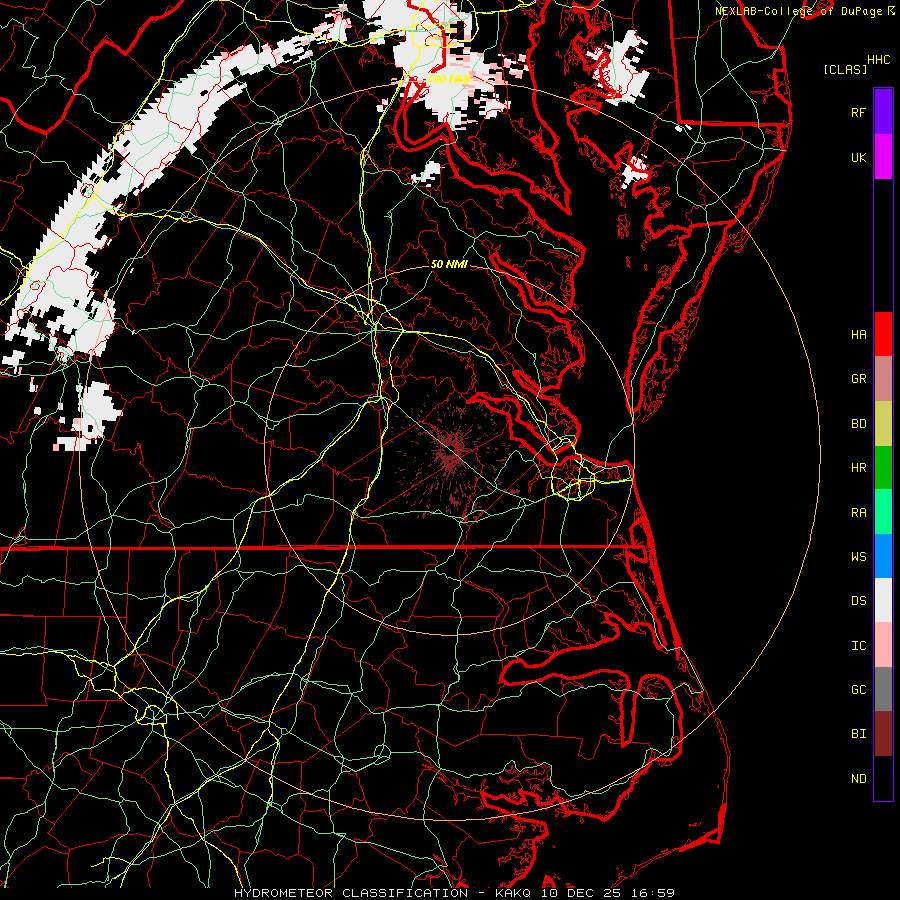Click the DS white legend swatch
The height and width of the screenshot is (900, 900).
click(883, 600)
